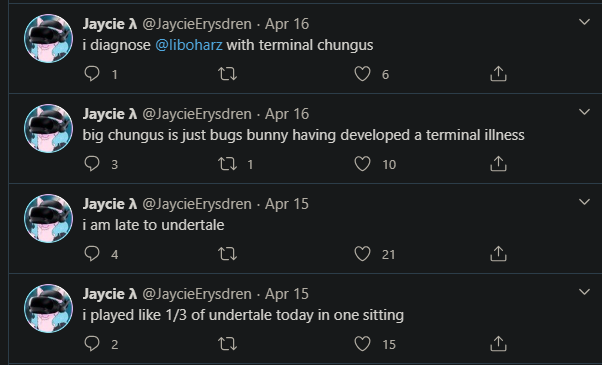Open the more-options chevron on 'i am late to undertale'

[584, 202]
